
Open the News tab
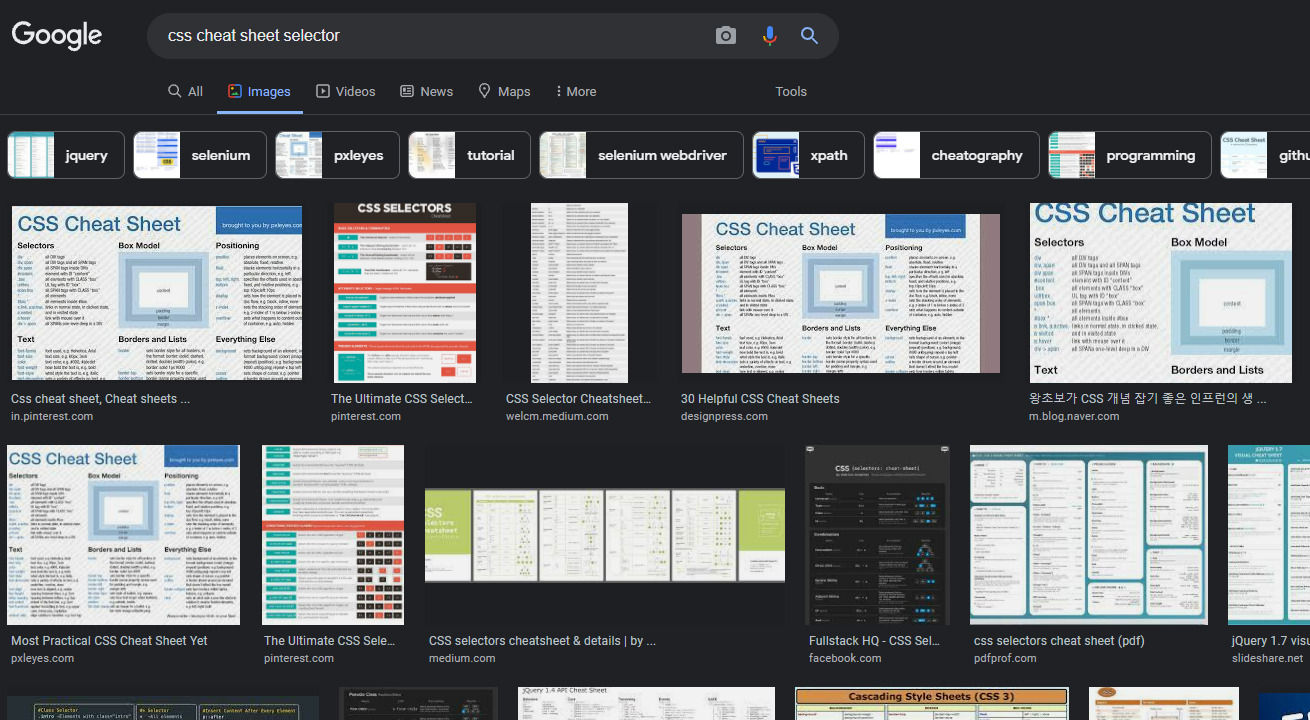point(427,91)
